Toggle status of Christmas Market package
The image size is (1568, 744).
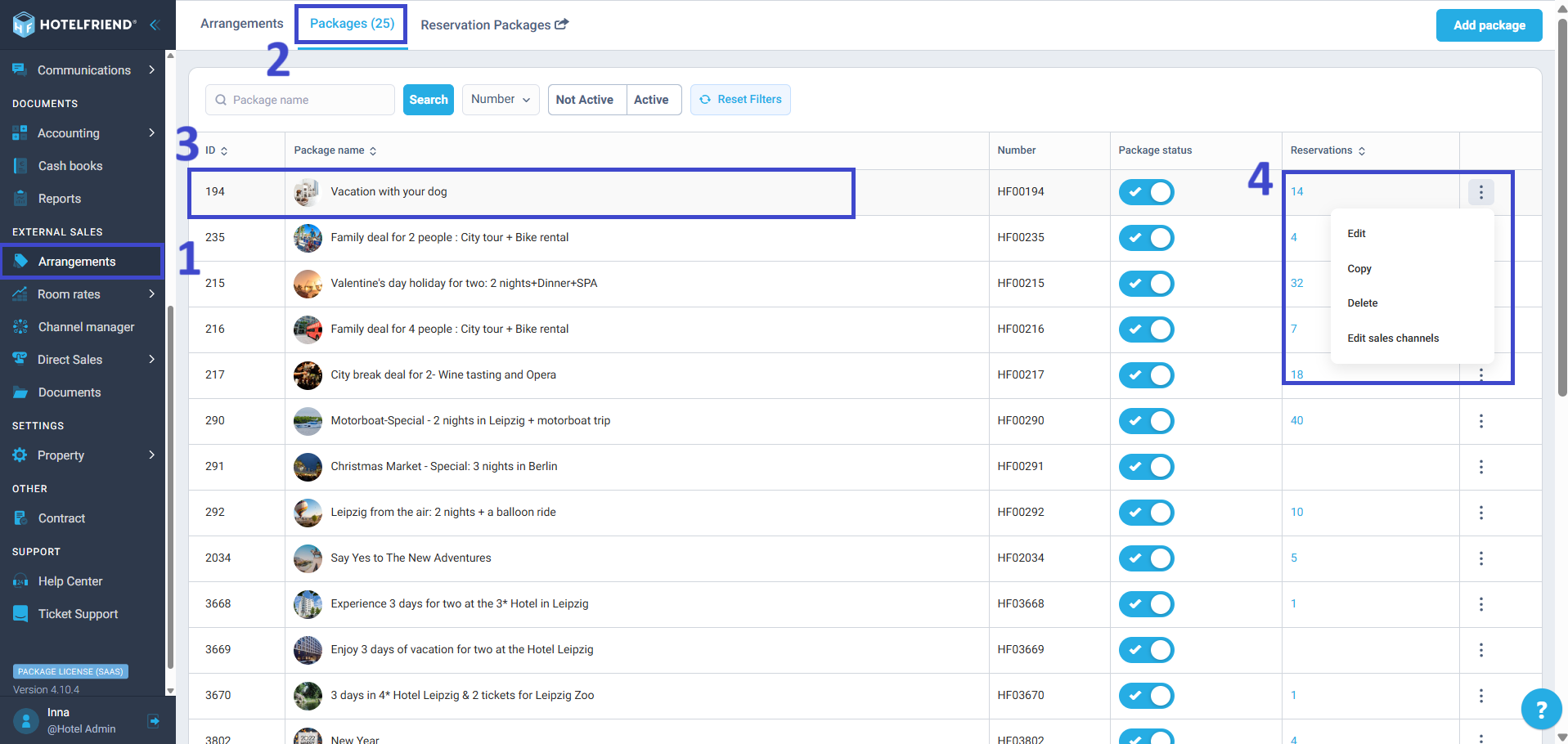pos(1146,467)
